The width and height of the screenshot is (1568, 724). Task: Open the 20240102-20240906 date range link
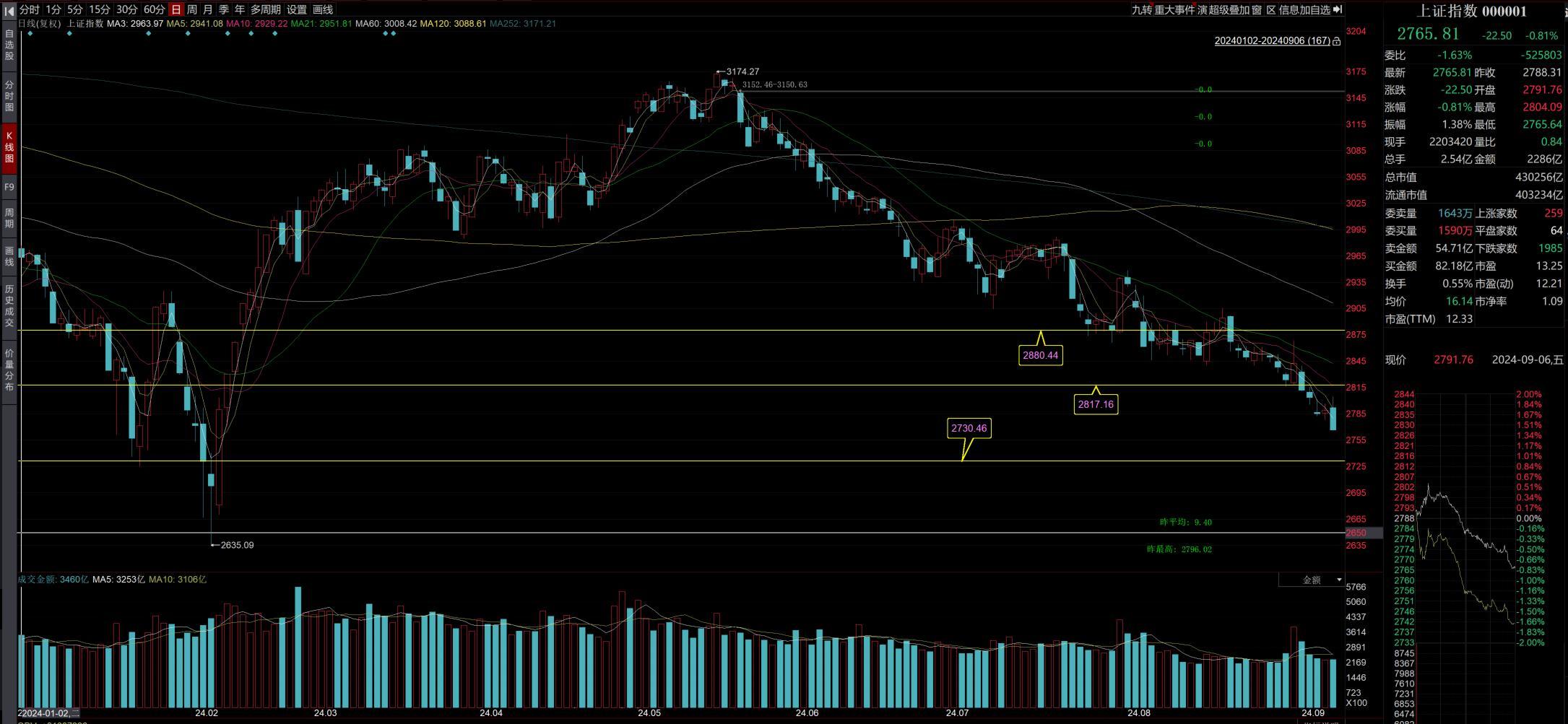coord(1273,40)
